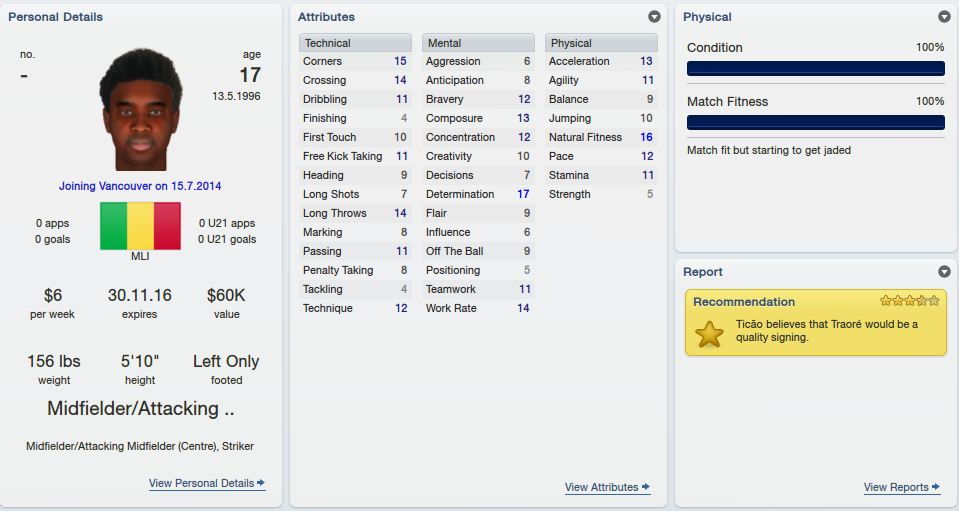Click the Determination attribute row
The image size is (959, 511).
(x=478, y=194)
